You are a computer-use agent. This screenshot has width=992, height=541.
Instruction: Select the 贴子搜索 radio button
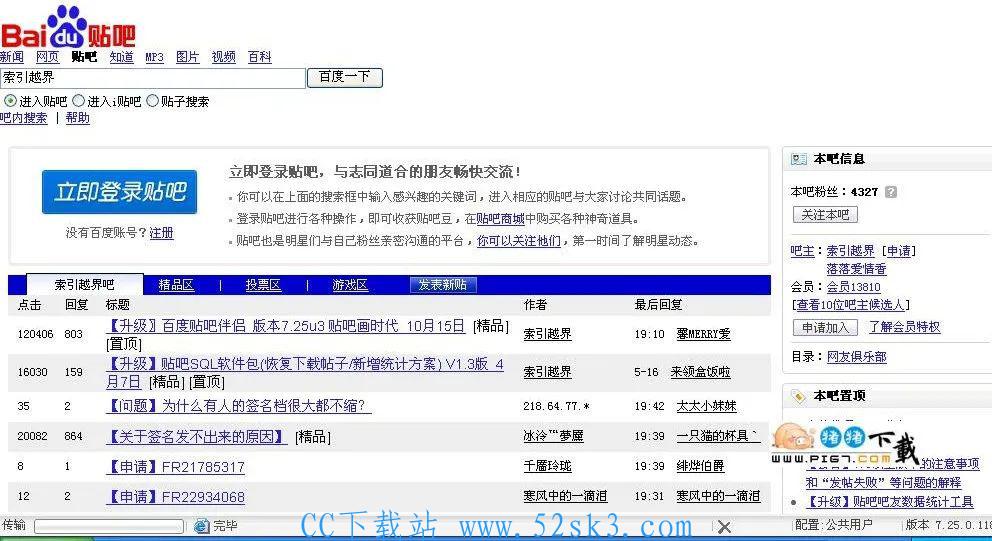click(x=152, y=101)
